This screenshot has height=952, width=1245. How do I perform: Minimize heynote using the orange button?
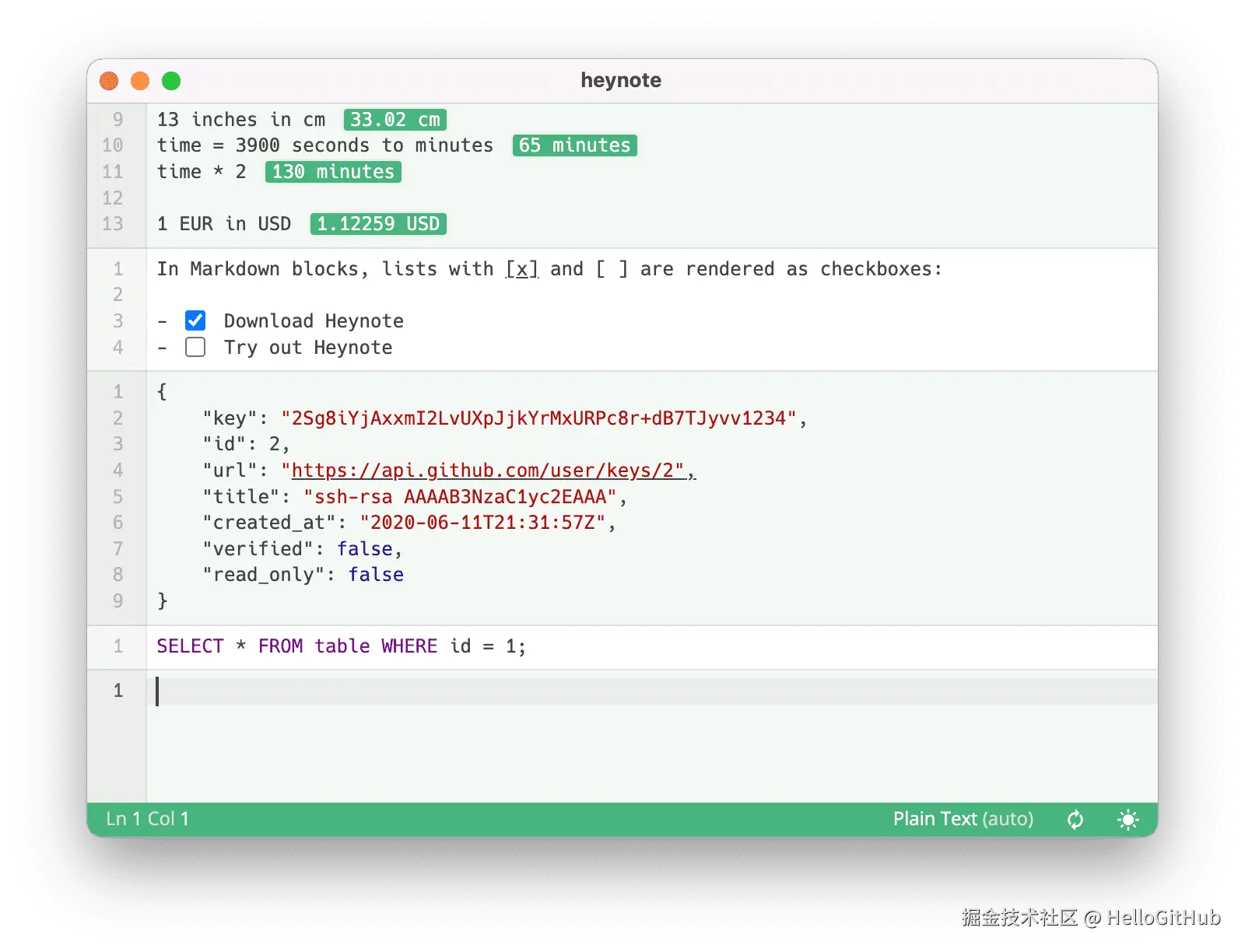(x=140, y=81)
